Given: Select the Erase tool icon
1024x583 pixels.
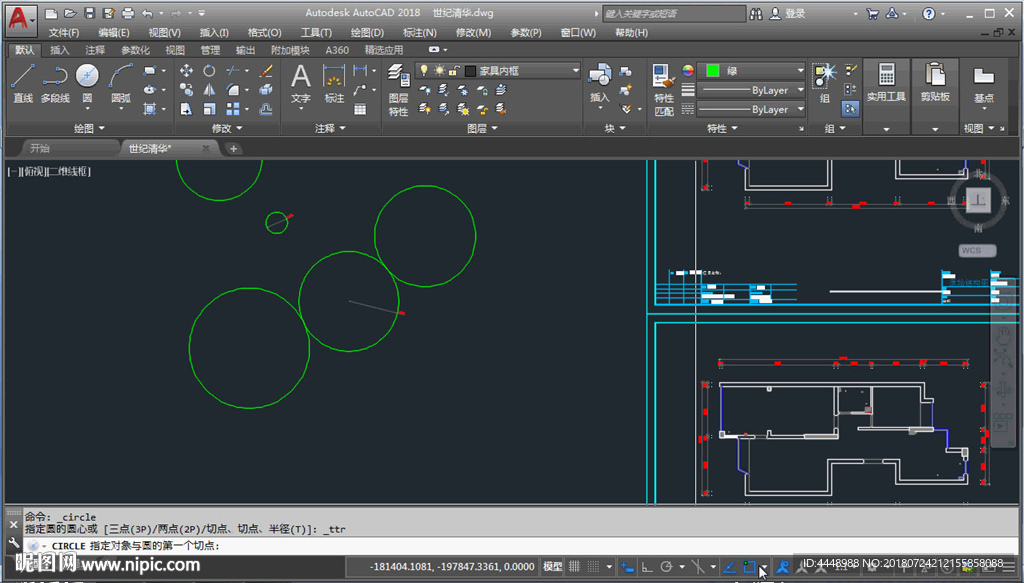Looking at the screenshot, I should pyautogui.click(x=266, y=71).
